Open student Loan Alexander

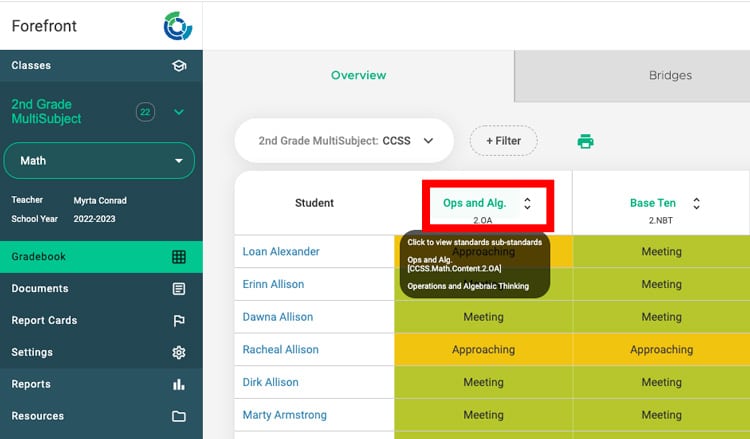[x=281, y=252]
